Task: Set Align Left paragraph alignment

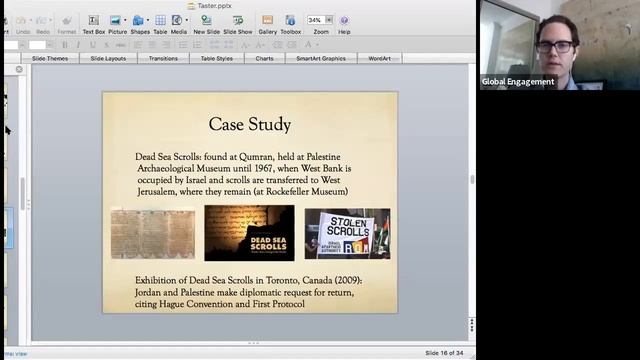Action: click(x=138, y=45)
